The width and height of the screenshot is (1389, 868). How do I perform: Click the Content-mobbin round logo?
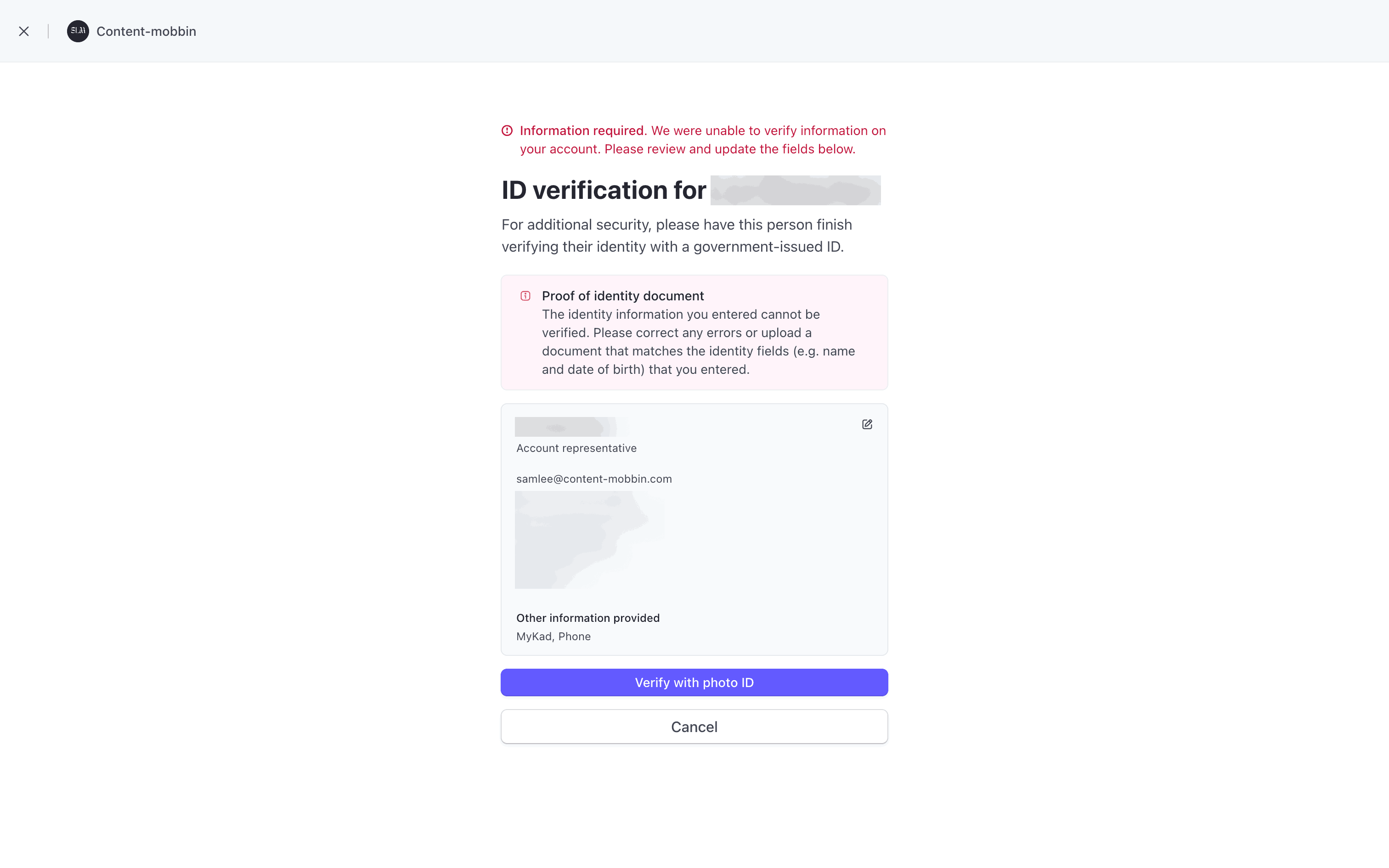[x=78, y=32]
